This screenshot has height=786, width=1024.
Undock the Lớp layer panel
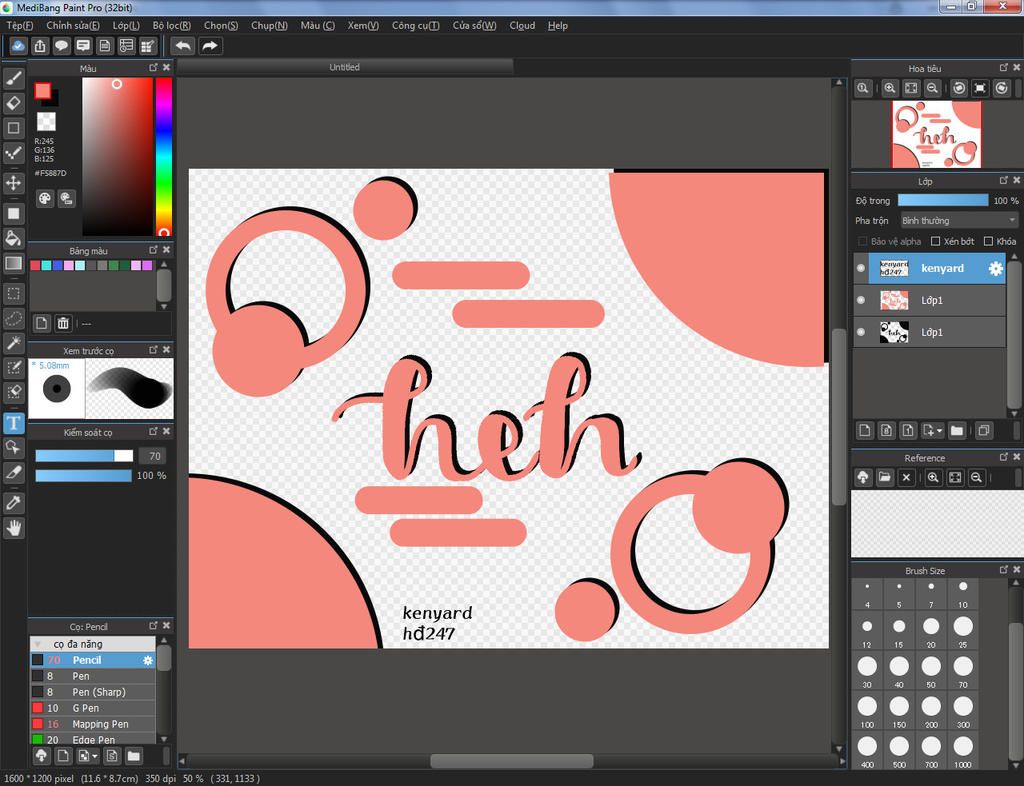1004,181
